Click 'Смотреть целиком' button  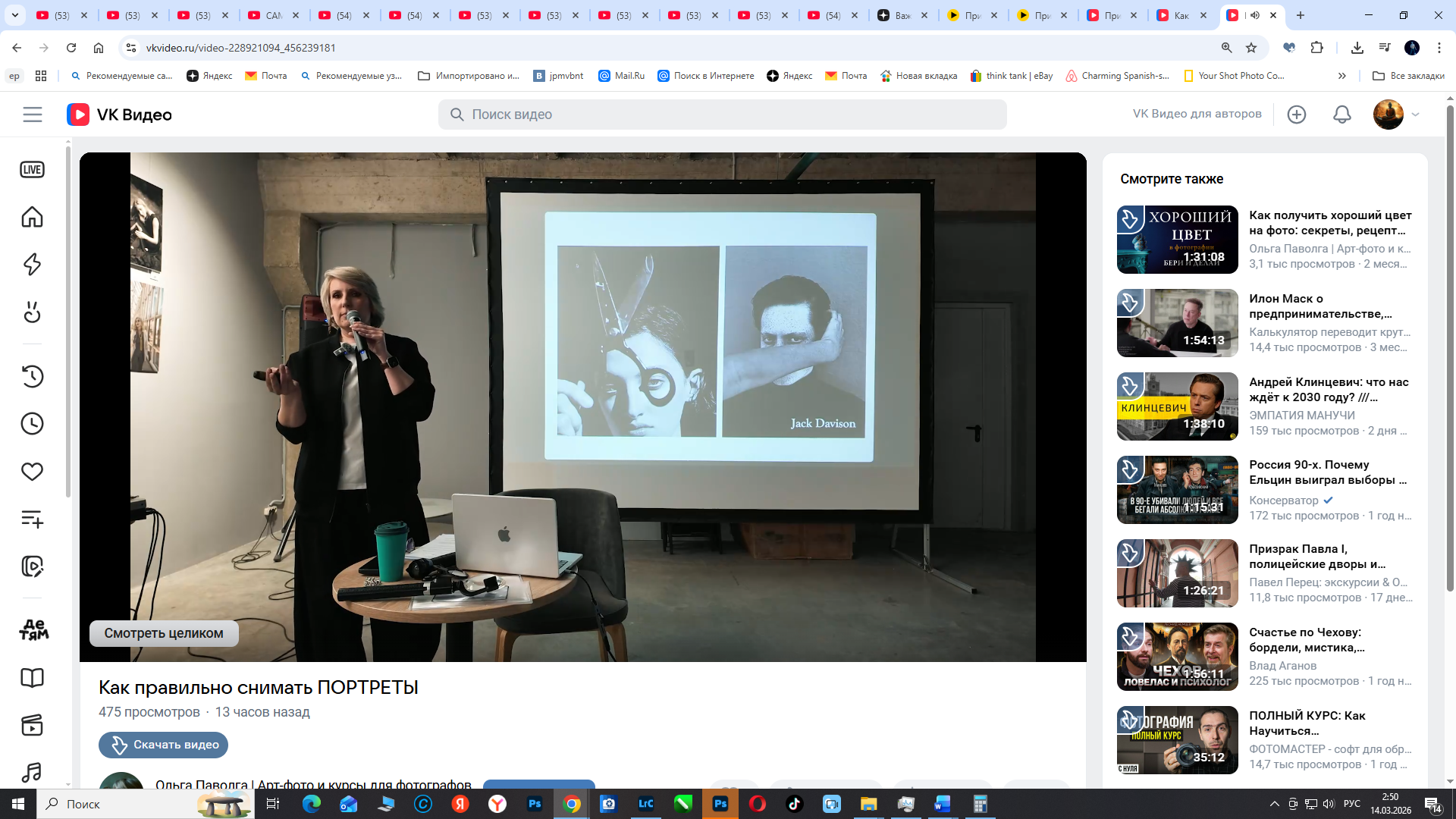click(x=164, y=633)
